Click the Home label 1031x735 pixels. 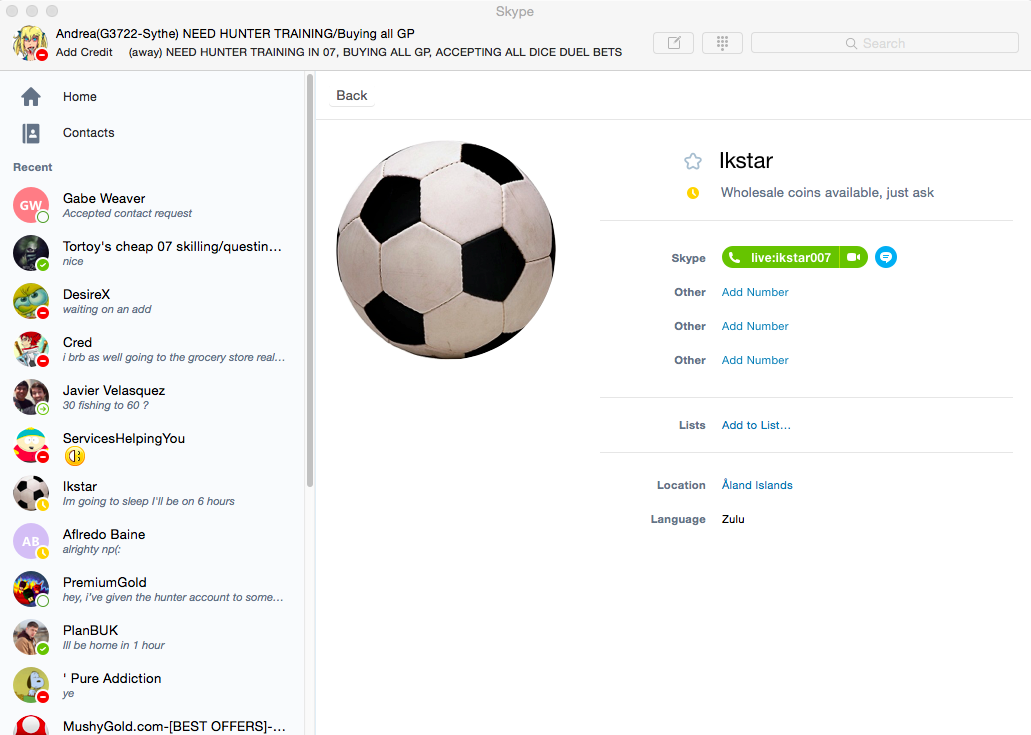[80, 97]
